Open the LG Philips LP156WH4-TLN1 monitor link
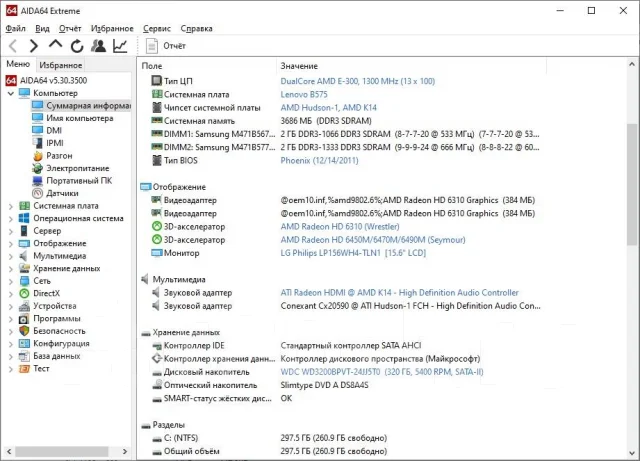The image size is (640, 461). pyautogui.click(x=353, y=253)
